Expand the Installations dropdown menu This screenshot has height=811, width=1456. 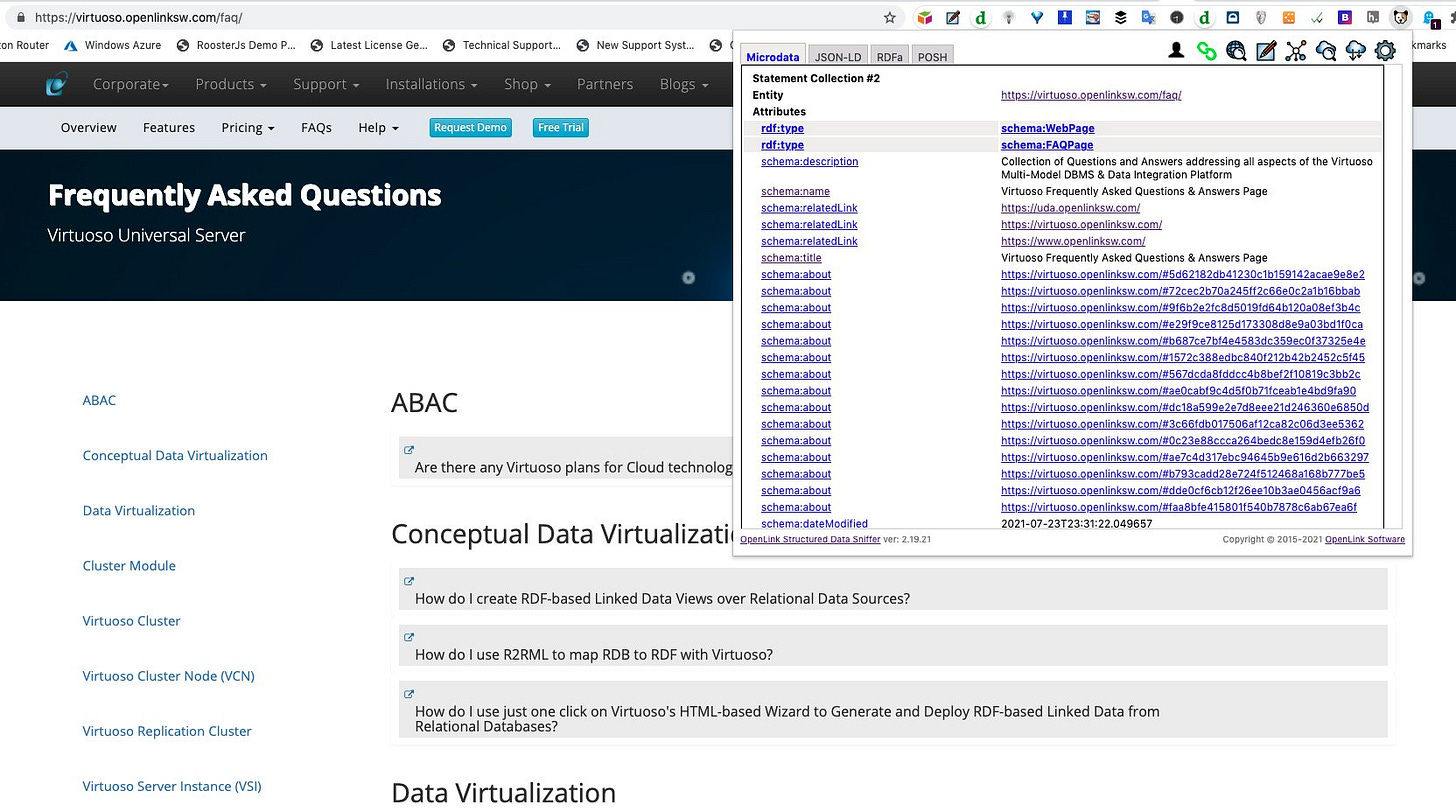pos(431,84)
